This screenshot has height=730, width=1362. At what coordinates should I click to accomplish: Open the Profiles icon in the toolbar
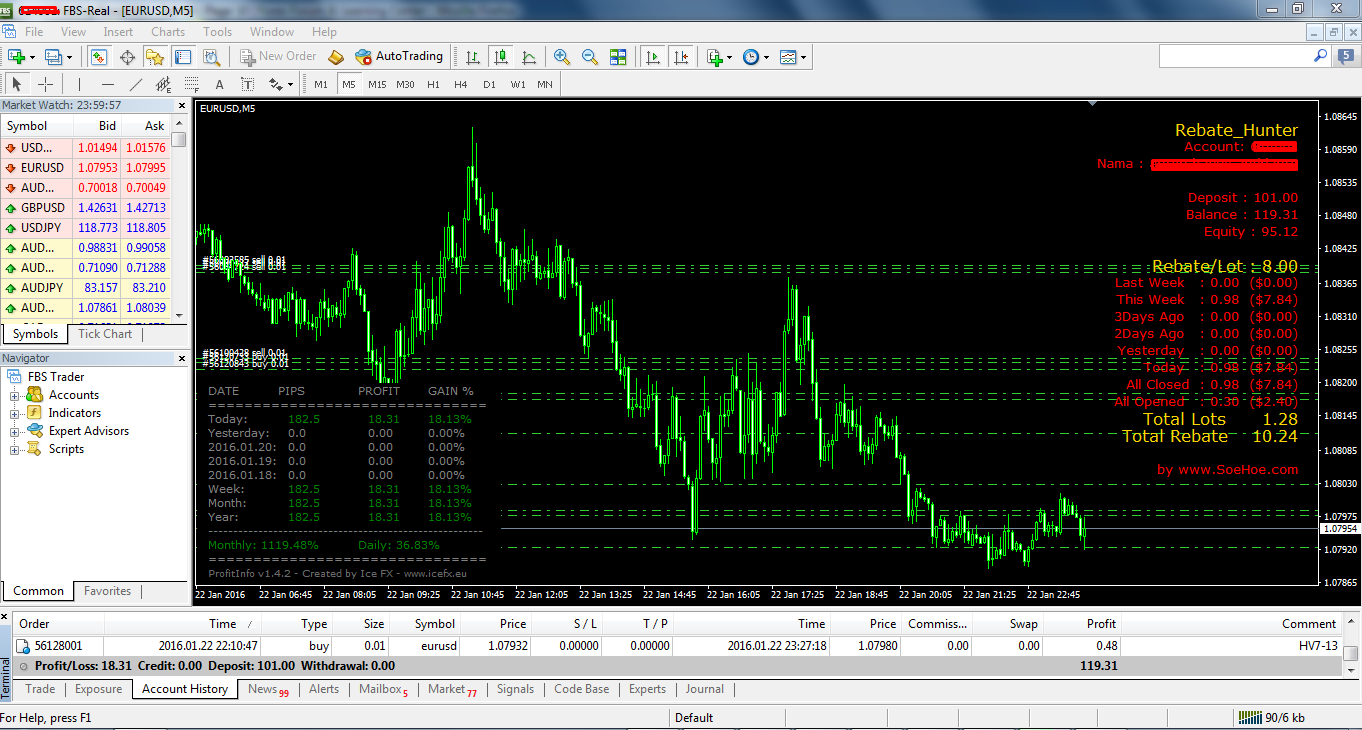54,57
